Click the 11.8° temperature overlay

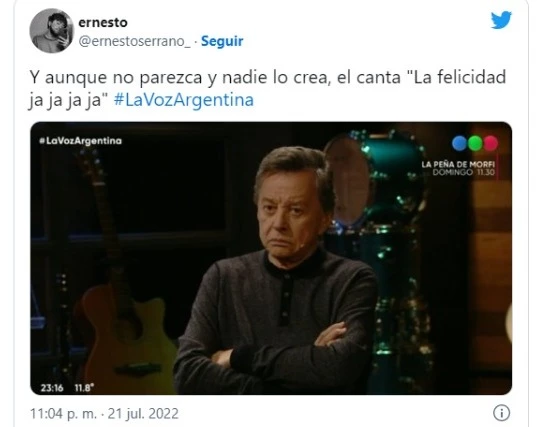click(x=84, y=388)
